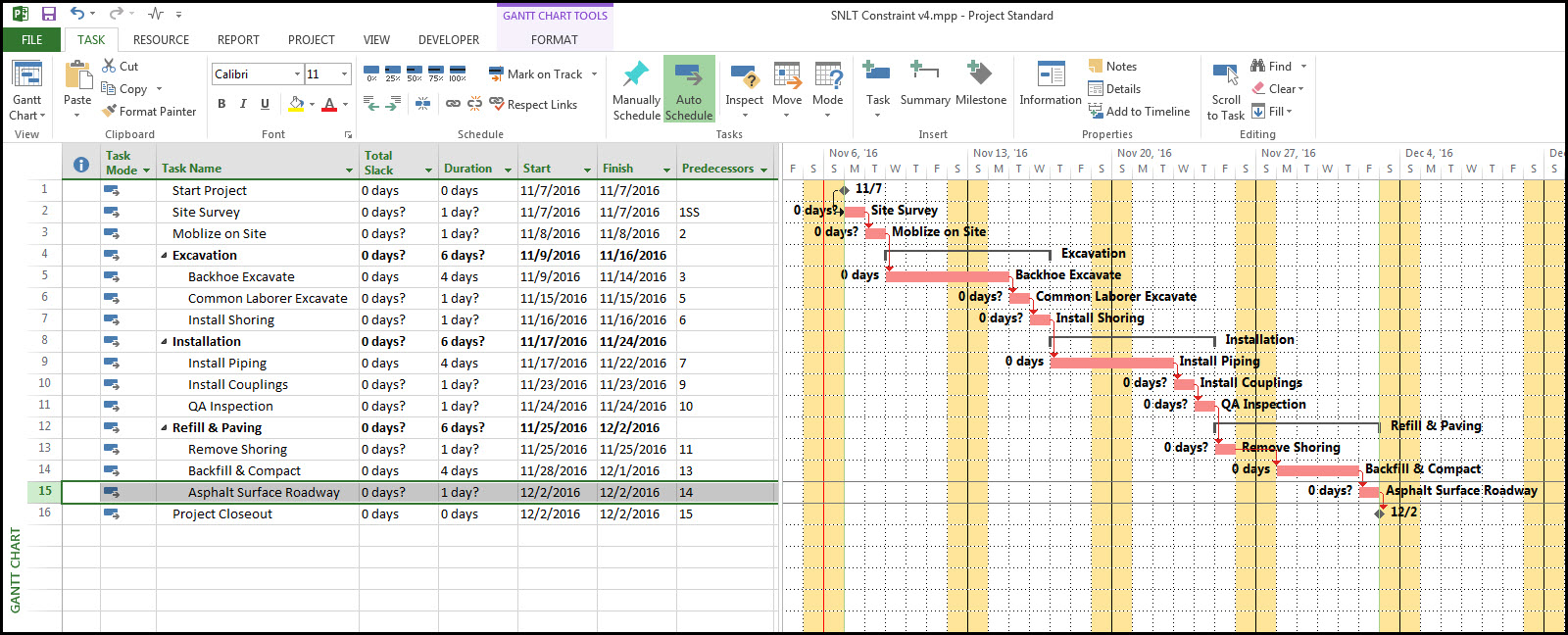Screen dimensions: 1568x635
Task: Open the Predecessors column filter dropdown
Action: 763,170
